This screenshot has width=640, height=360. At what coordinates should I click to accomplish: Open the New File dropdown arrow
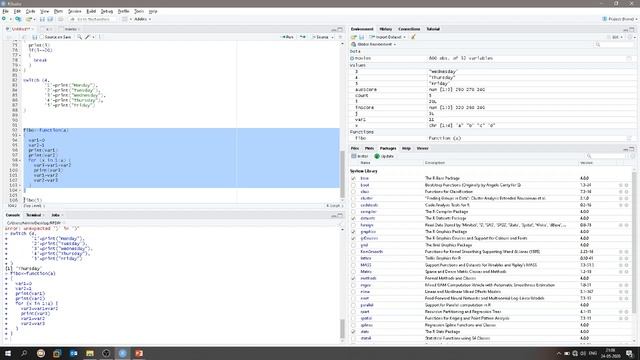[10, 19]
